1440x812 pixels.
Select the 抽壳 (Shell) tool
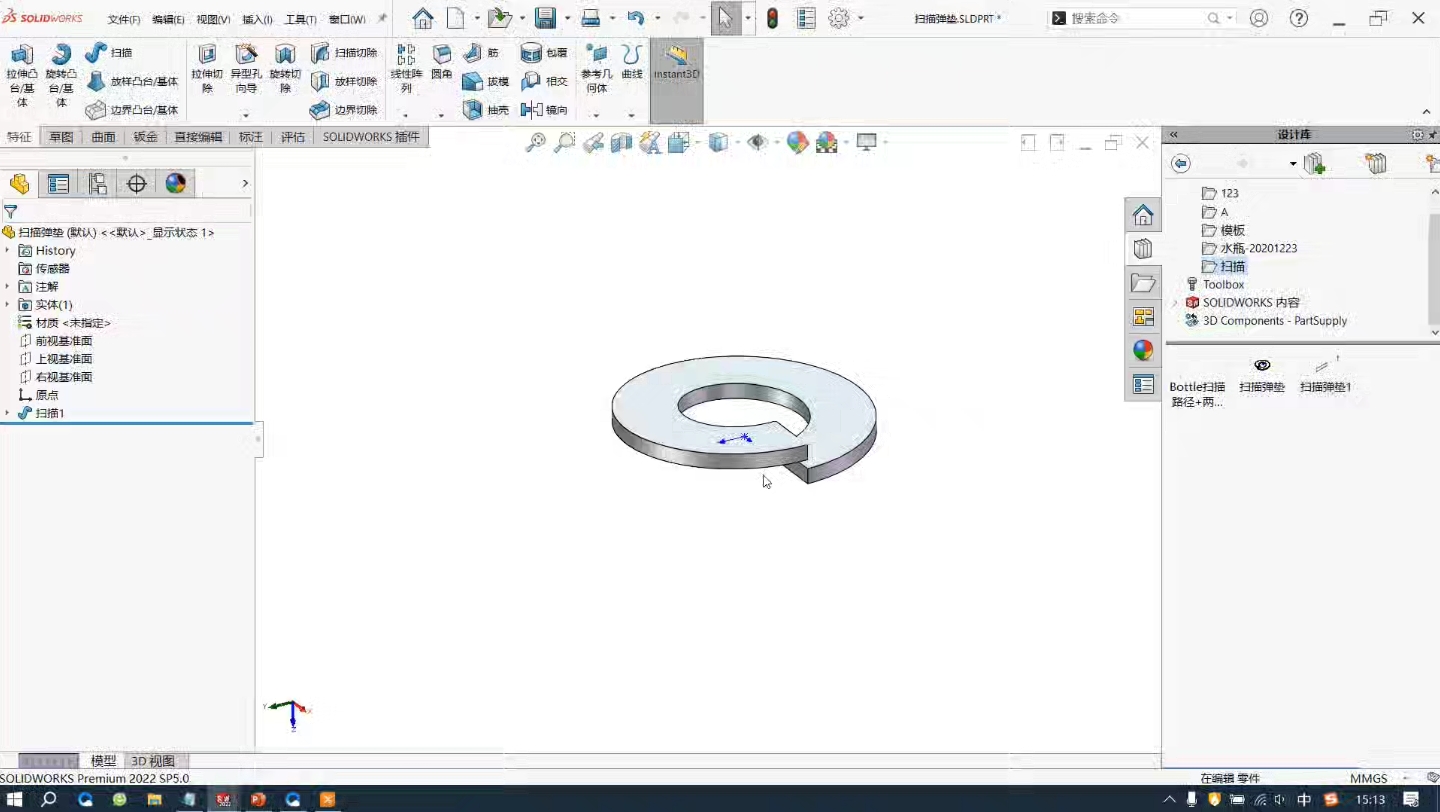point(486,110)
